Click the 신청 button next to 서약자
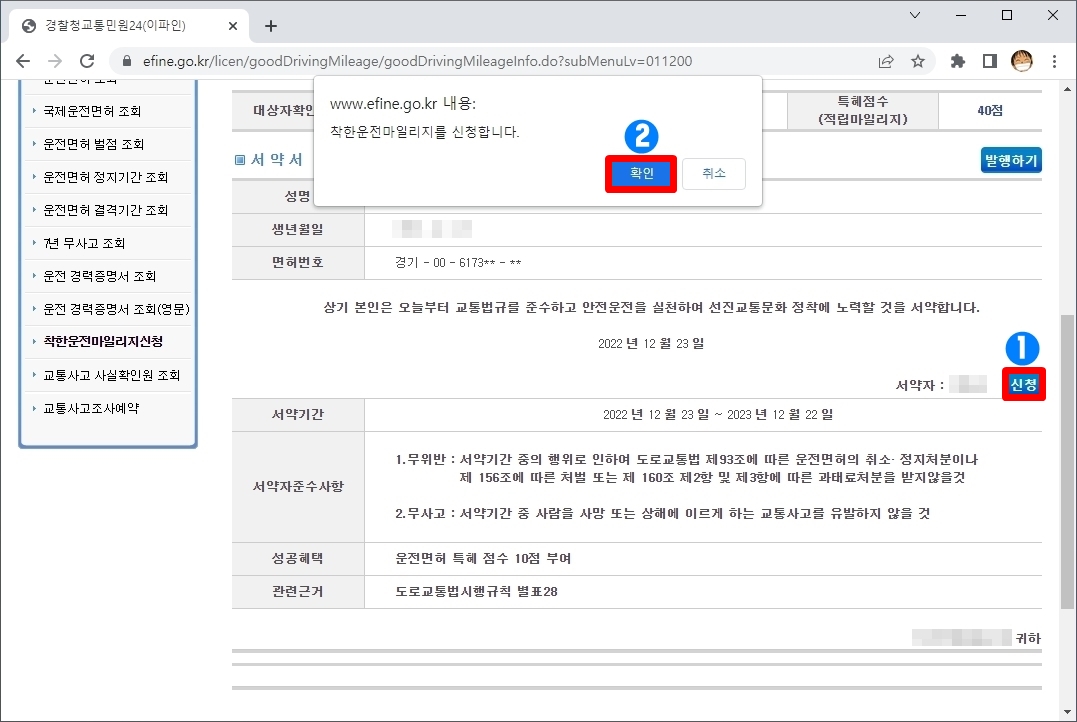This screenshot has width=1077, height=722. tap(1023, 385)
